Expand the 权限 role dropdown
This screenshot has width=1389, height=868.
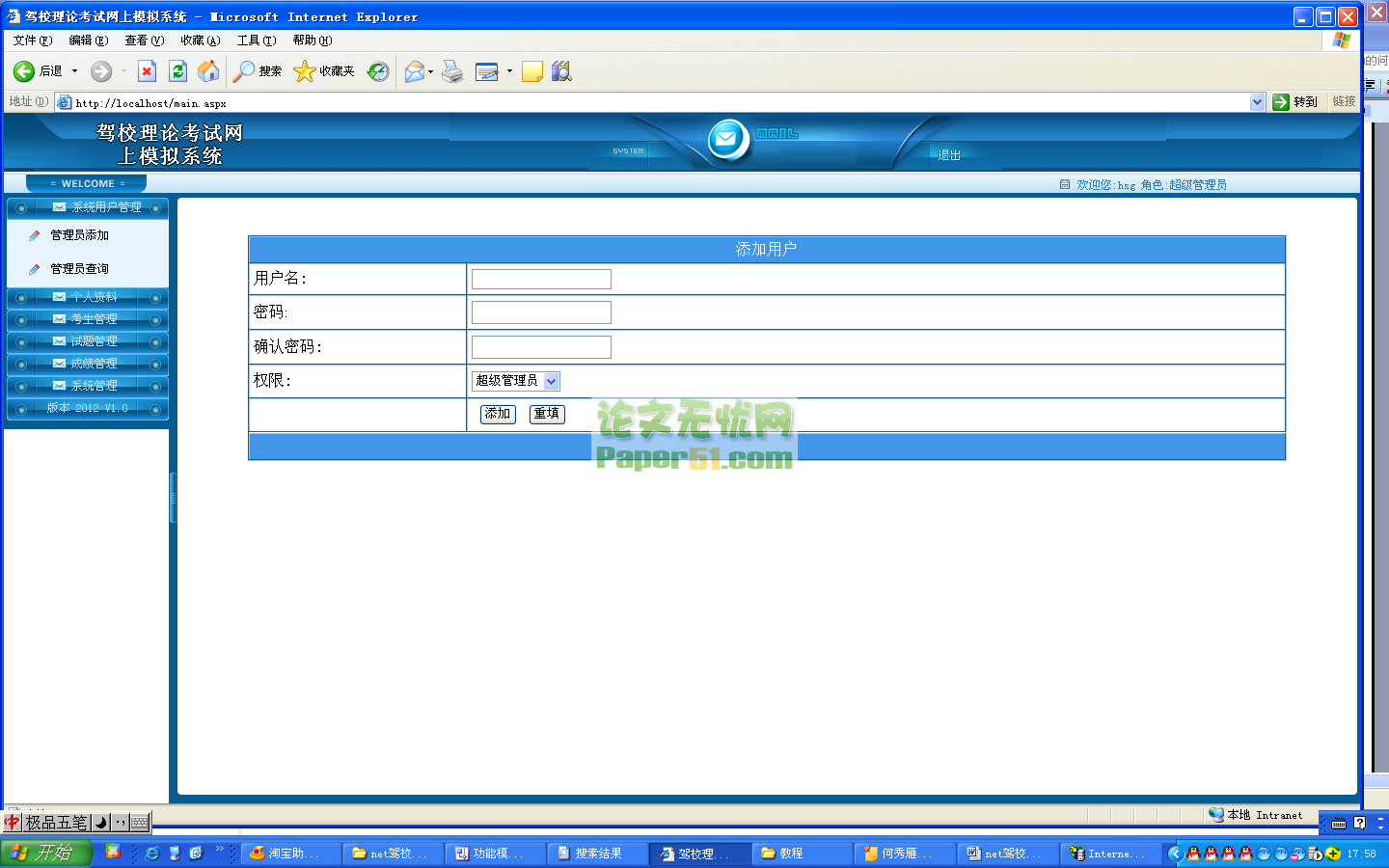(551, 381)
